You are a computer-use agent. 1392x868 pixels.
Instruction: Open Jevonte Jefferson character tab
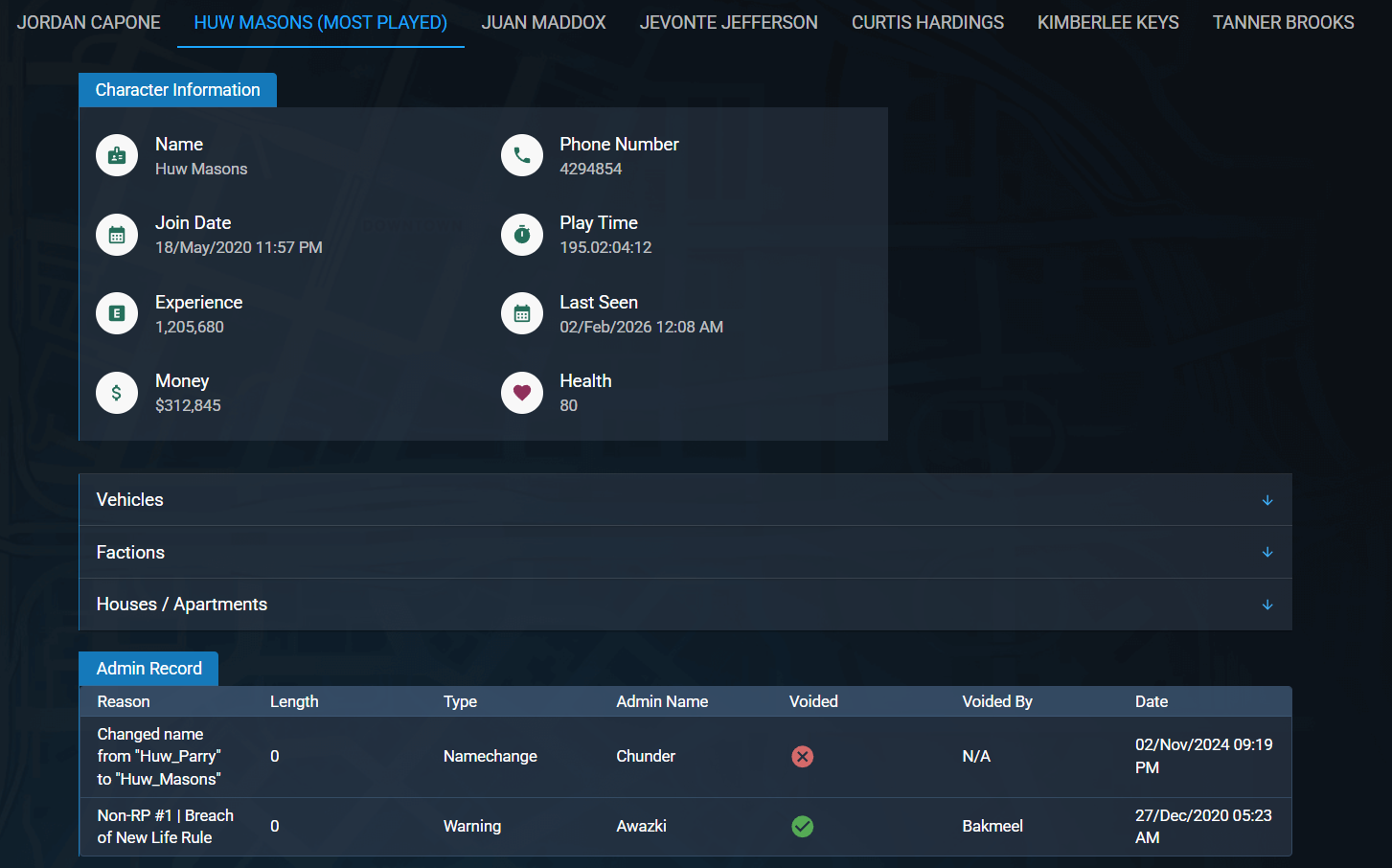tap(729, 22)
